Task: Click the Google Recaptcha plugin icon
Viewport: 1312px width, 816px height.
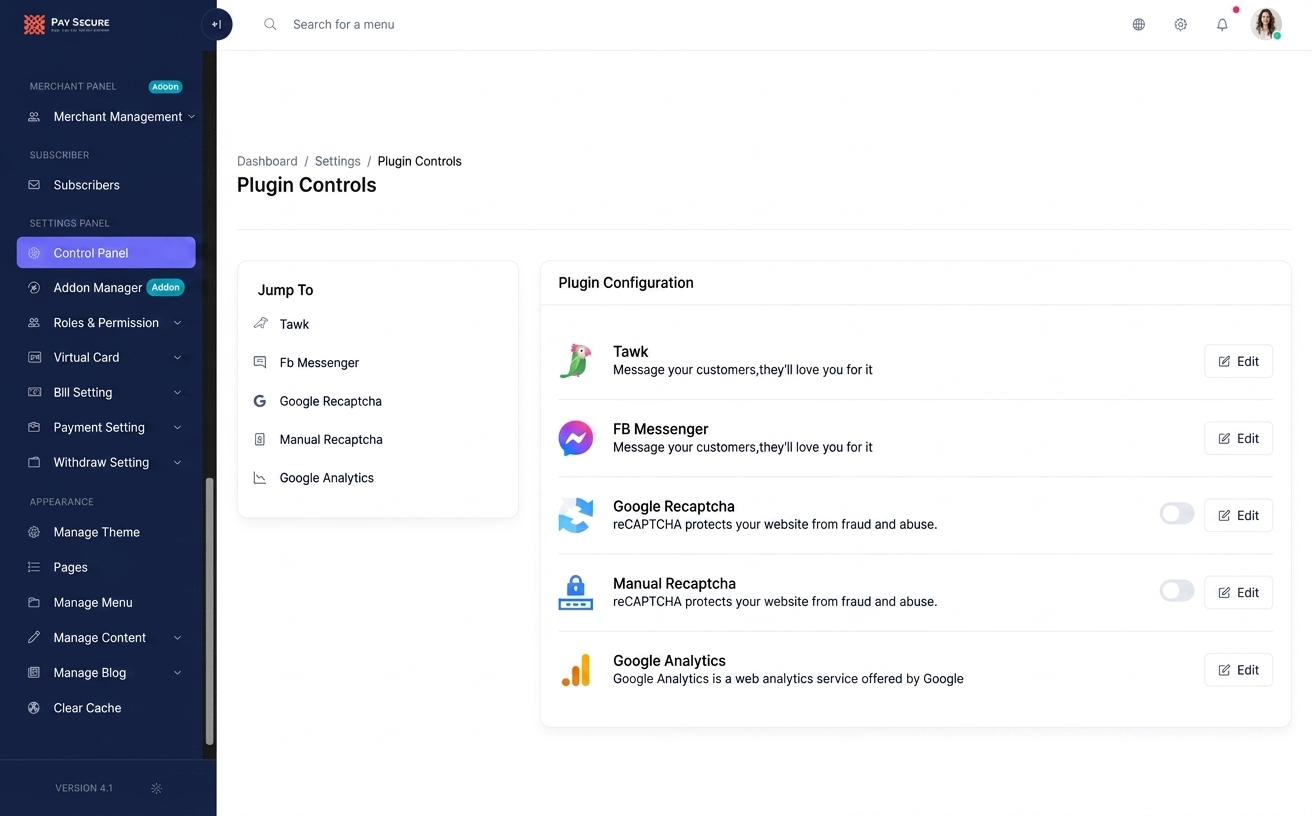Action: click(575, 515)
